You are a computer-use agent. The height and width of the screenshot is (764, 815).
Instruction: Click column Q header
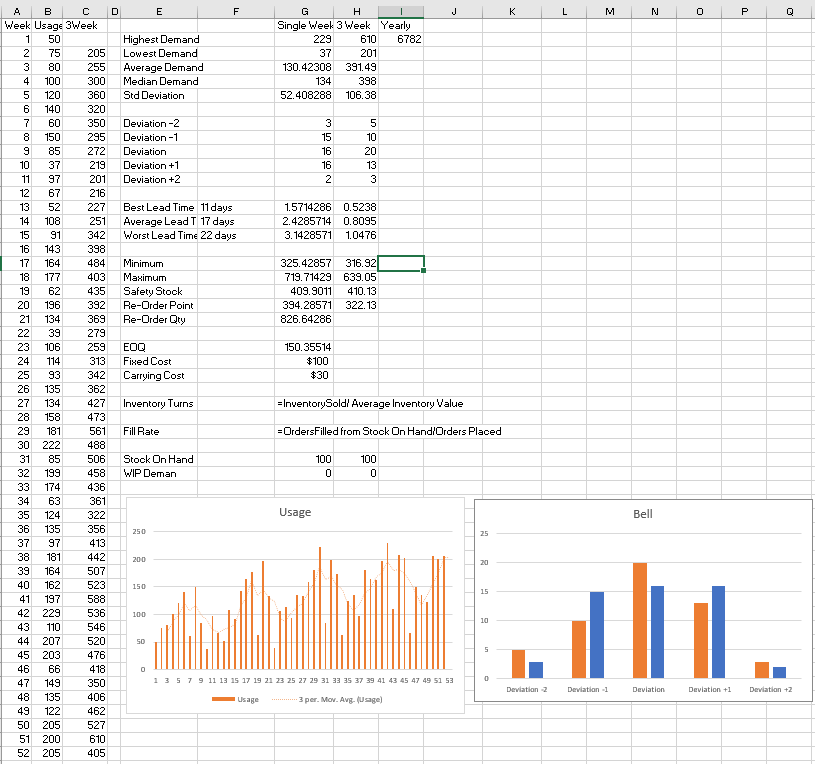(789, 11)
